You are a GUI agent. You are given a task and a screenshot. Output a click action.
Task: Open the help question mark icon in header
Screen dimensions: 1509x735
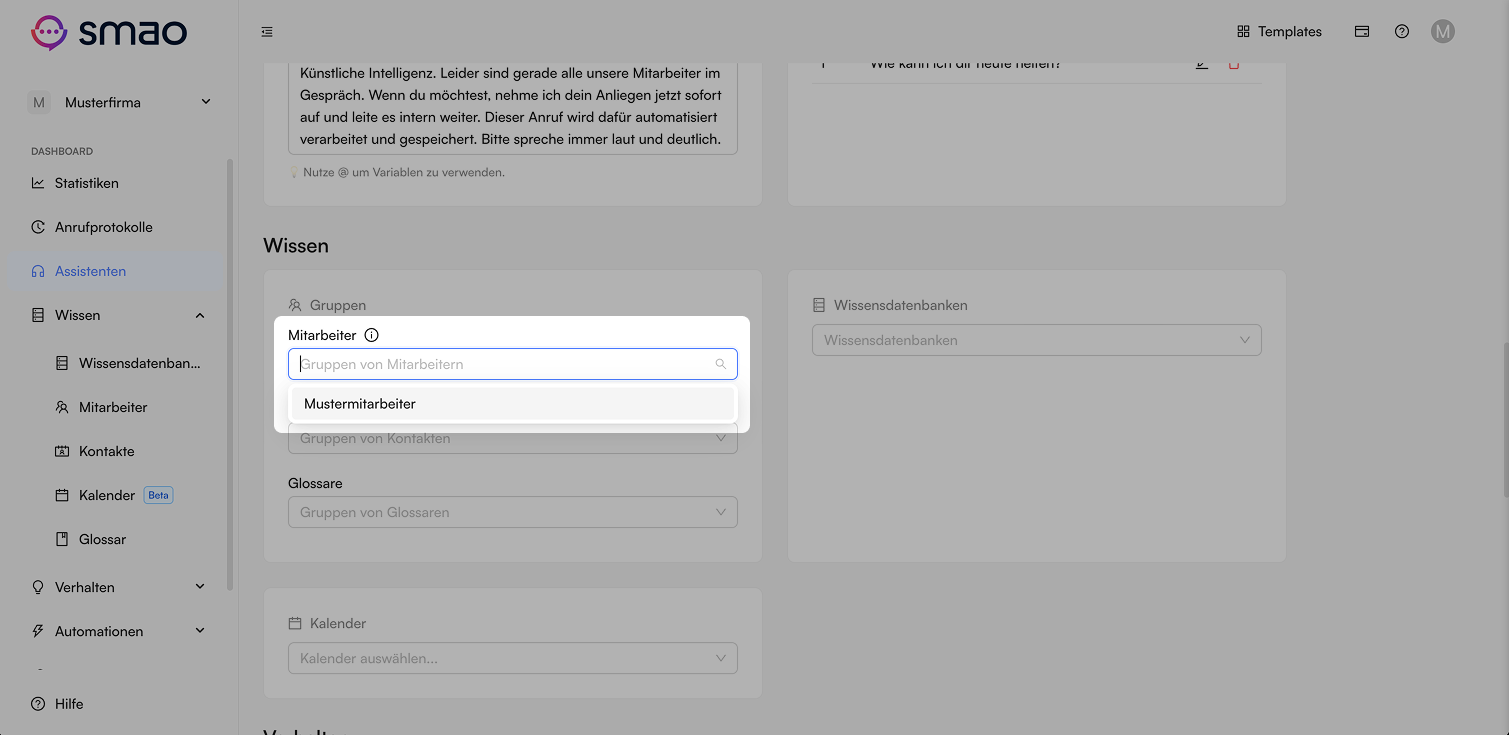1402,32
